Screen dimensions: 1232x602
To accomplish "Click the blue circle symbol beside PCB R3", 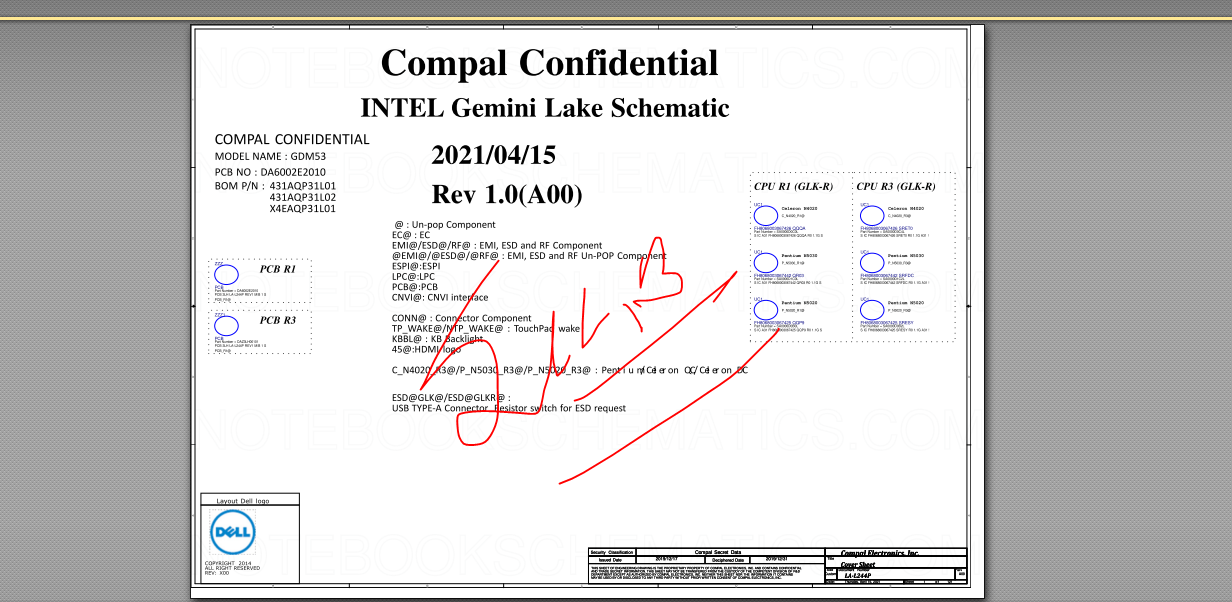I will (x=227, y=326).
